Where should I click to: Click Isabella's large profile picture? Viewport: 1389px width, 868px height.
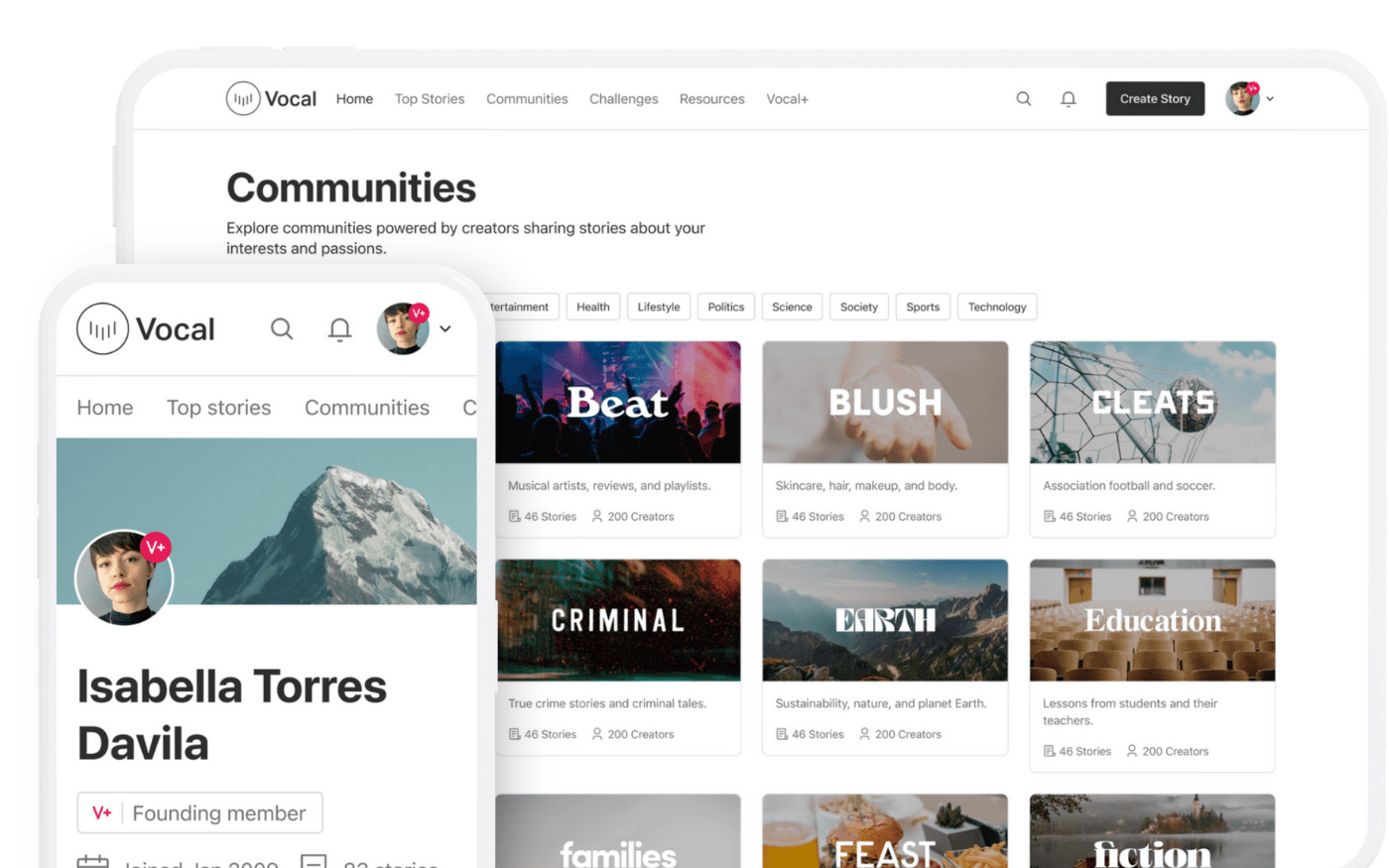[x=124, y=577]
